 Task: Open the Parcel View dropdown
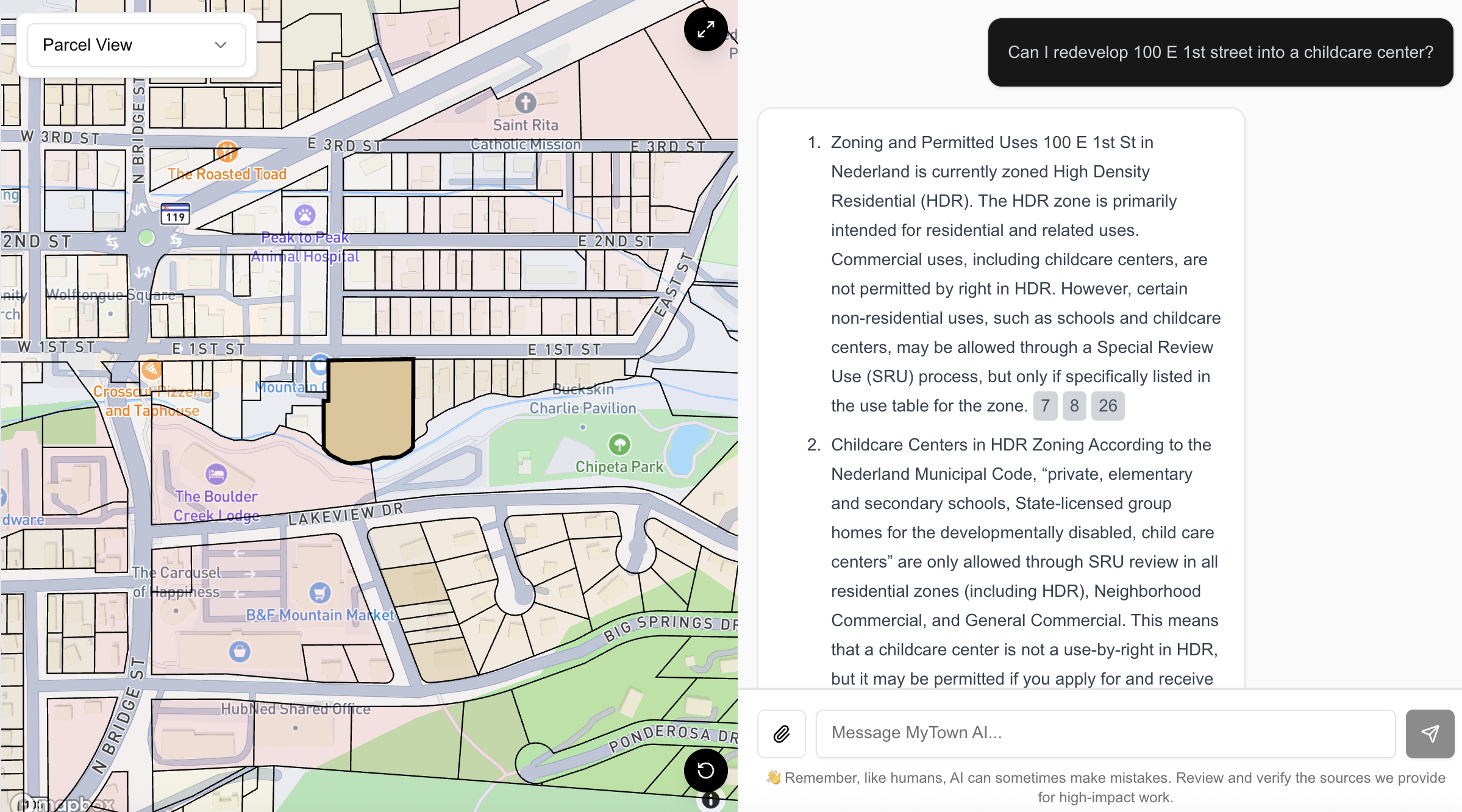136,45
